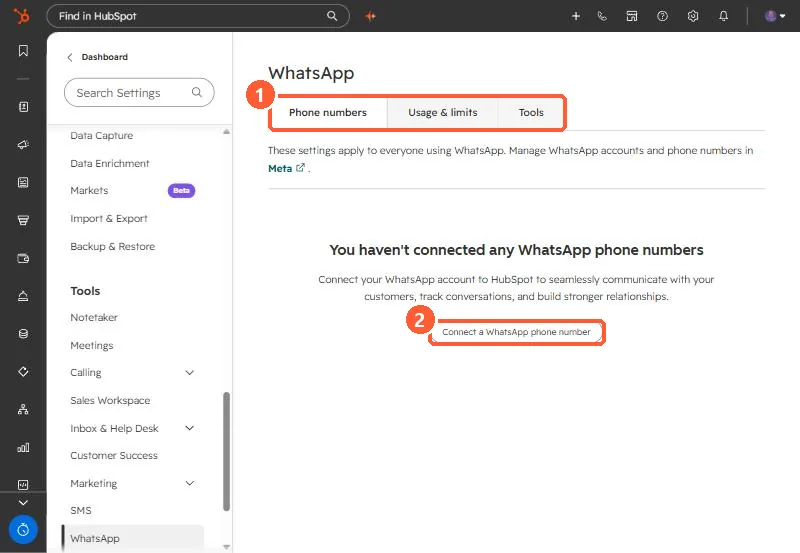The width and height of the screenshot is (800, 553).
Task: Open the Meta external link
Action: [x=286, y=168]
